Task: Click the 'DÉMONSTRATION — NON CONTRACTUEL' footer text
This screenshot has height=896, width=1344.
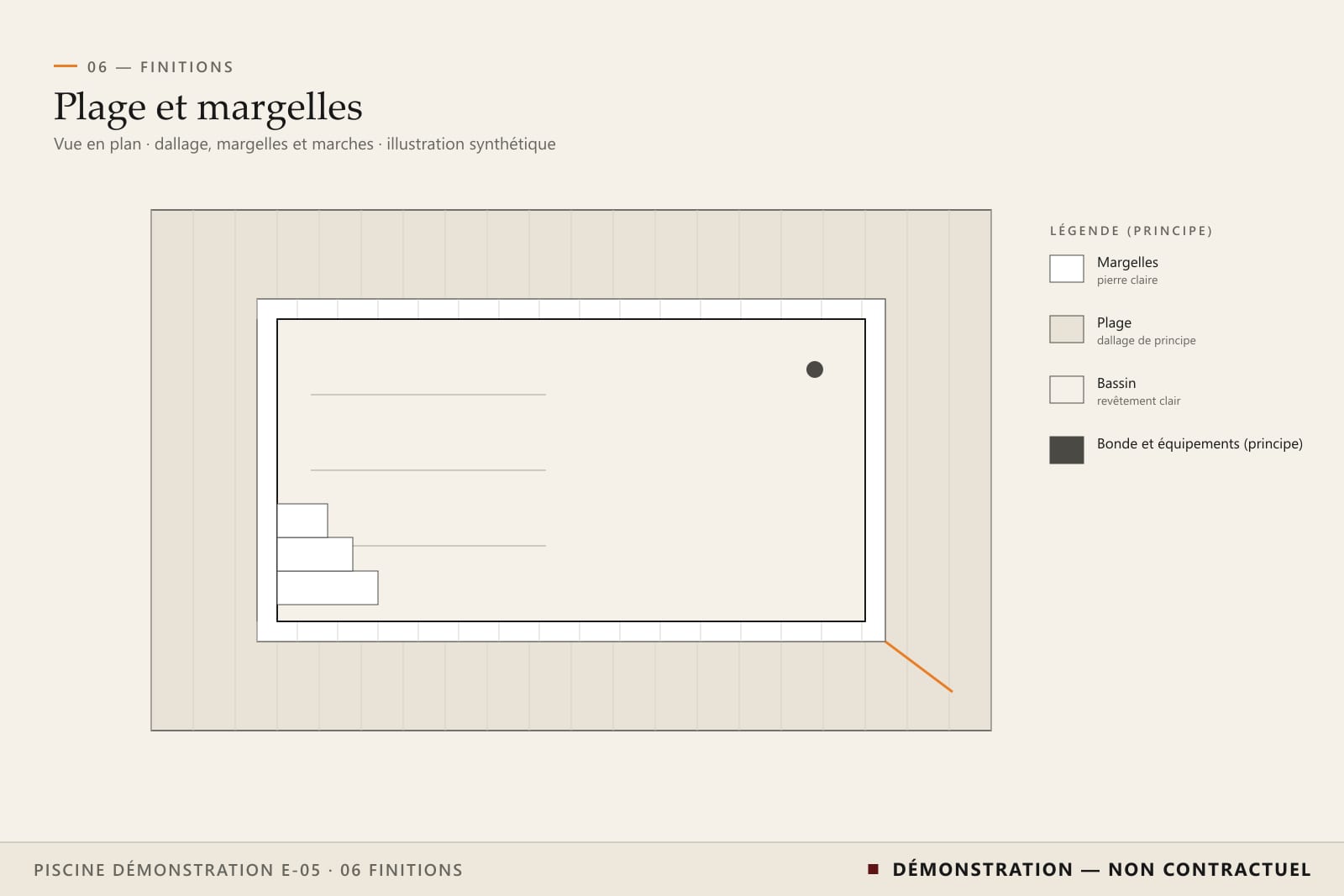Action: tap(1101, 870)
